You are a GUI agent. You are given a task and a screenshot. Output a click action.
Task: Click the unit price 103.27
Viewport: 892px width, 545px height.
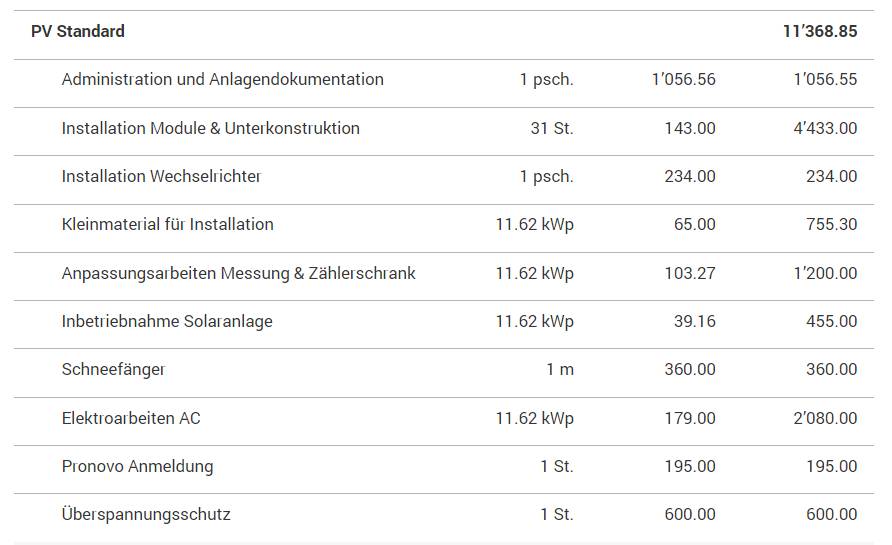click(690, 273)
